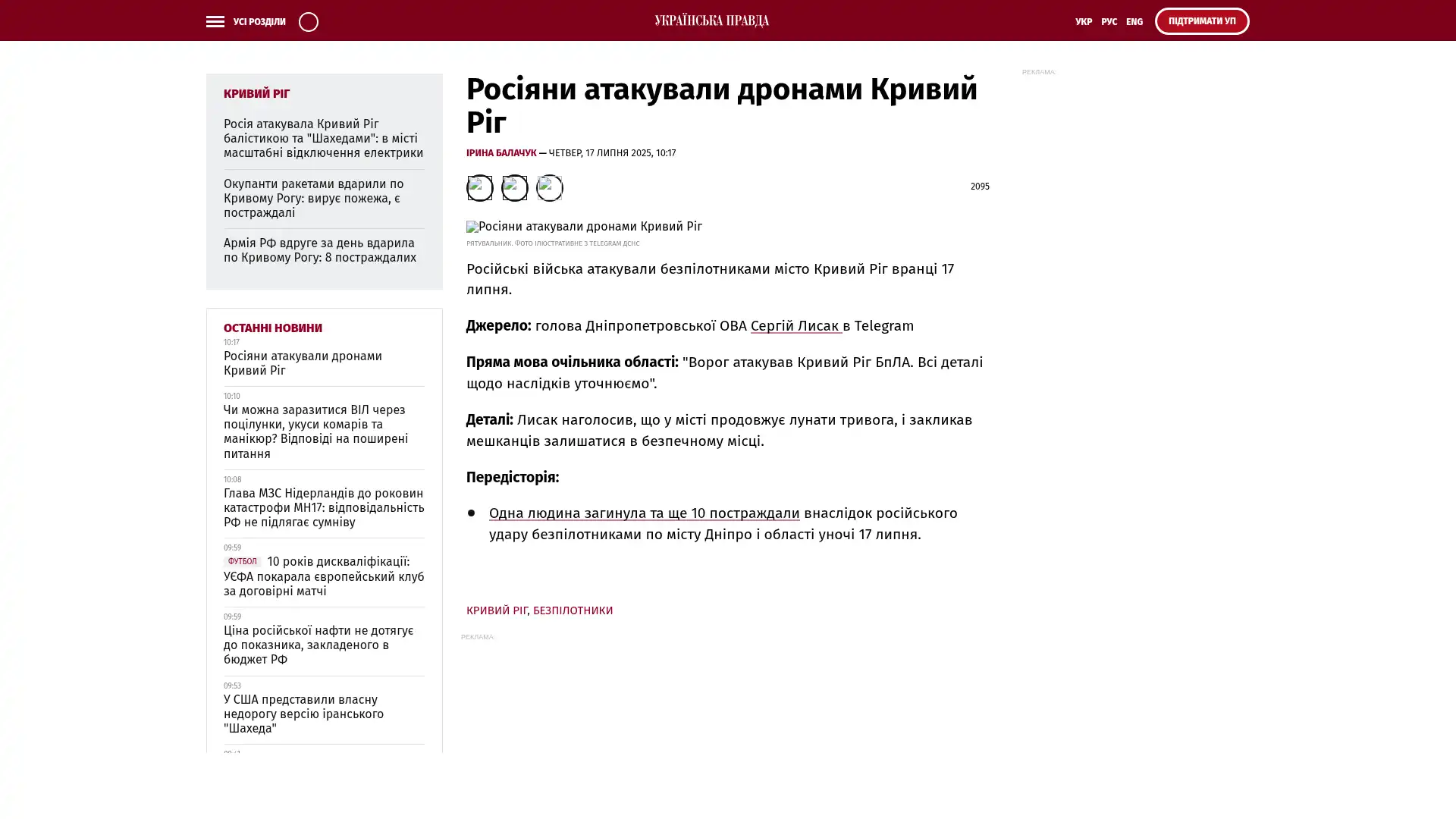Image resolution: width=1456 pixels, height=819 pixels.
Task: Click the БЕЗПІЛОТНИКИ tag
Action: [x=573, y=610]
